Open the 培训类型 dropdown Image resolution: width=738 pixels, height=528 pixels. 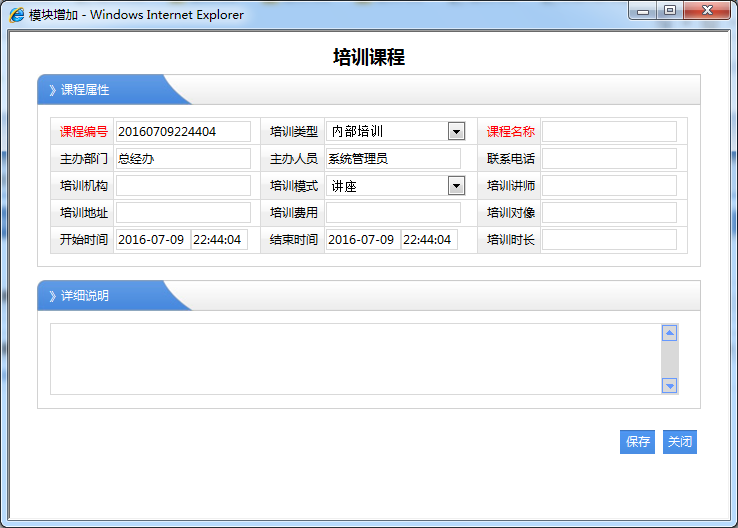tap(456, 131)
